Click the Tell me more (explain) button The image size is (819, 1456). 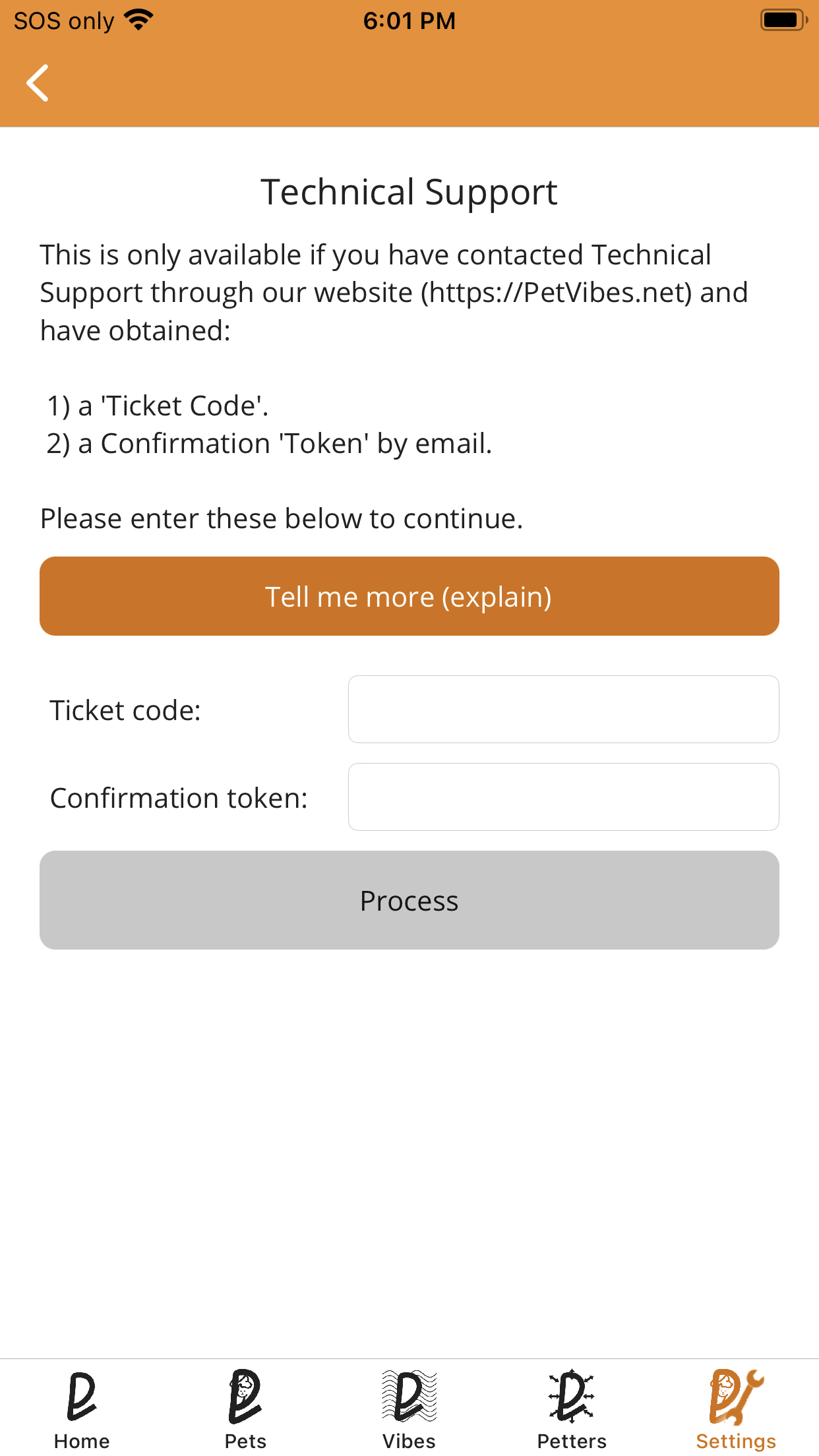point(409,596)
